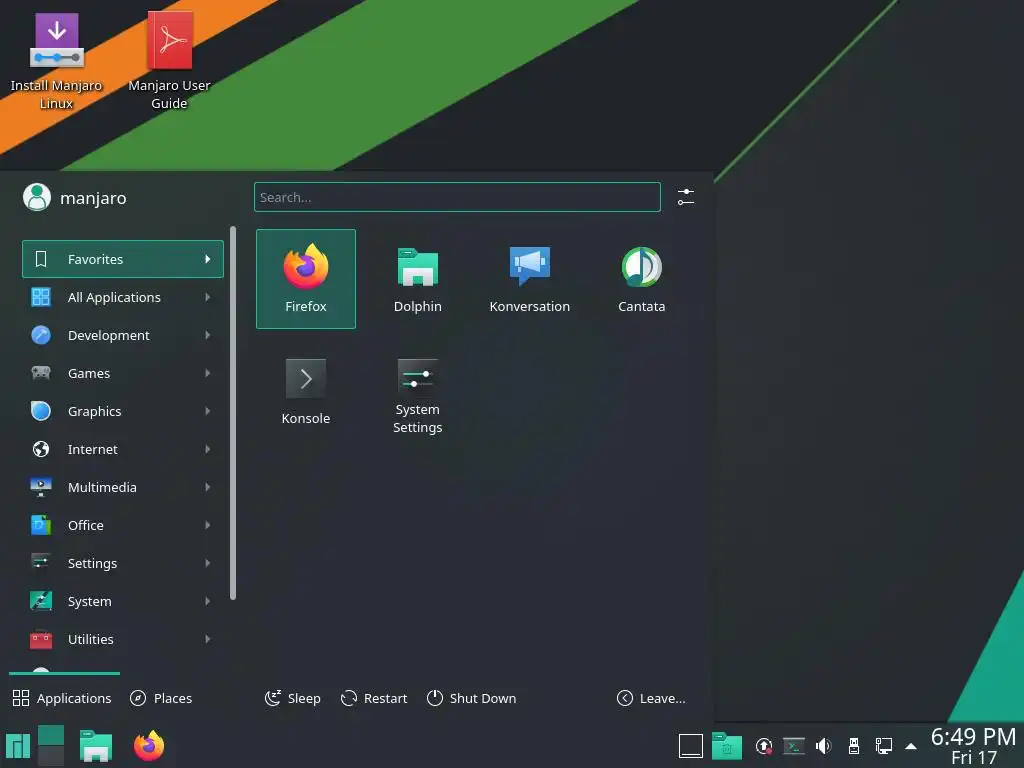Show hidden tray icons arrow
Viewport: 1024px width, 768px height.
tap(911, 746)
